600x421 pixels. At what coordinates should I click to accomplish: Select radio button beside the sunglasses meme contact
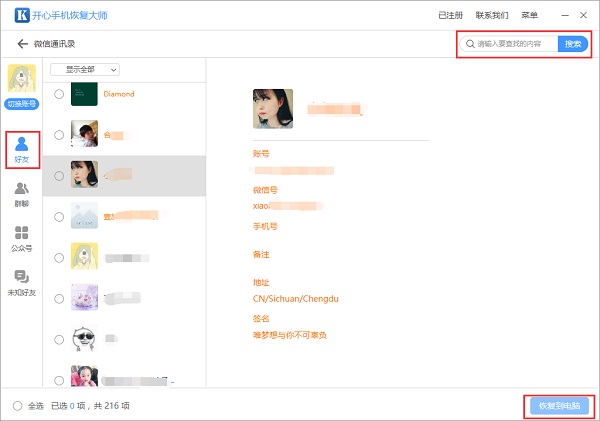click(x=59, y=340)
